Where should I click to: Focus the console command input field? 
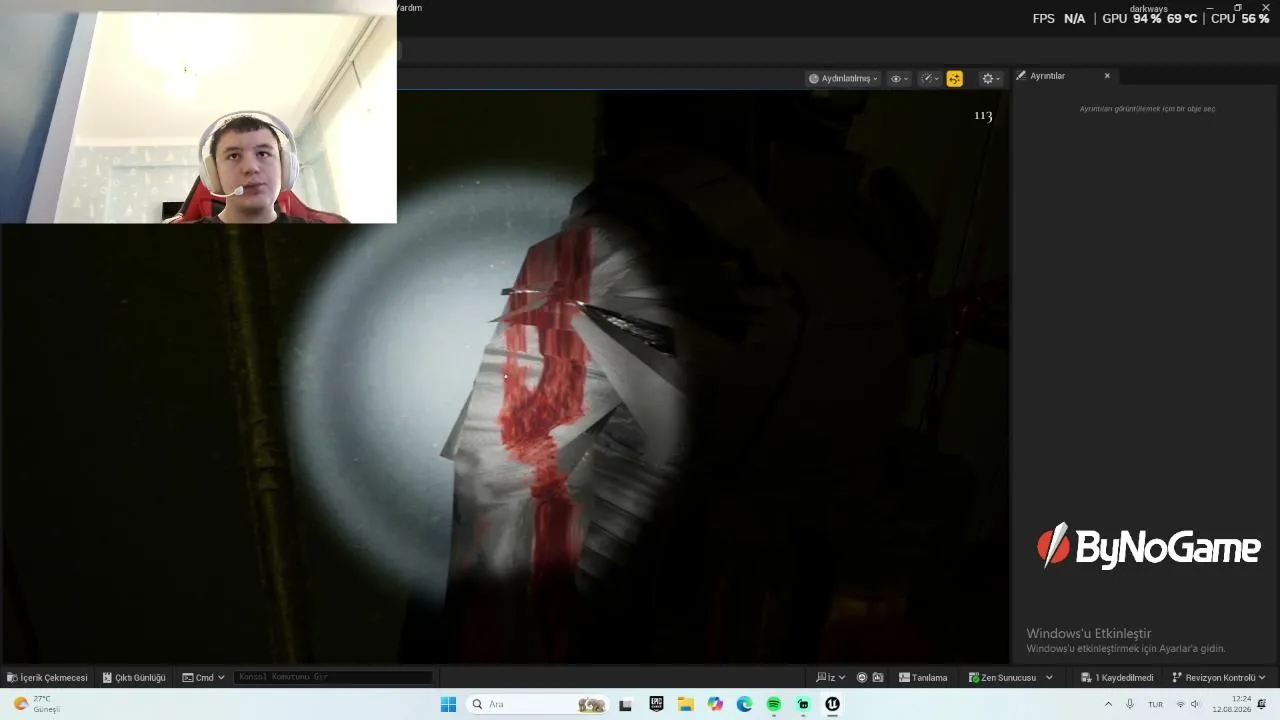[333, 677]
